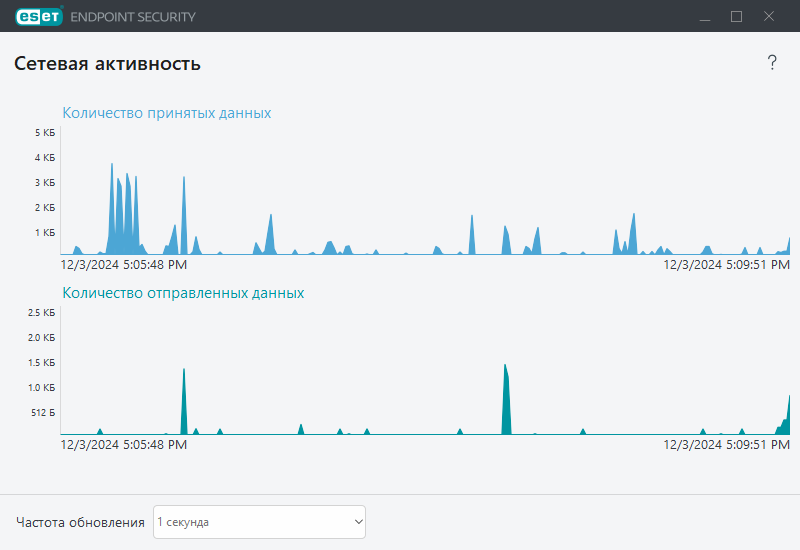Viewport: 800px width, 550px height.
Task: Click the chevron arrow of the refresh rate combo box
Action: coord(358,522)
